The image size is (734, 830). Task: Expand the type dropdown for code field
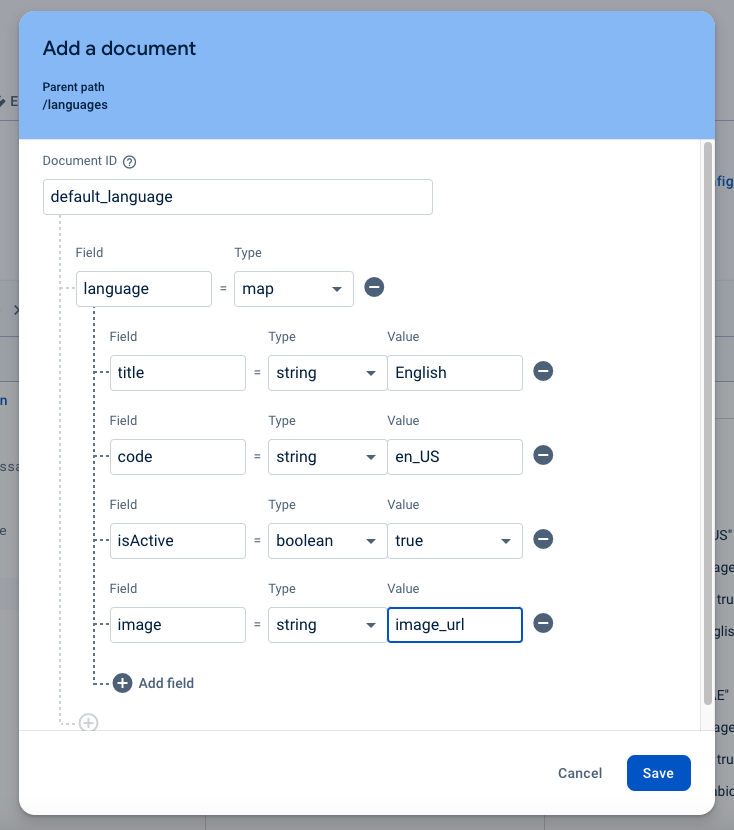(x=327, y=457)
